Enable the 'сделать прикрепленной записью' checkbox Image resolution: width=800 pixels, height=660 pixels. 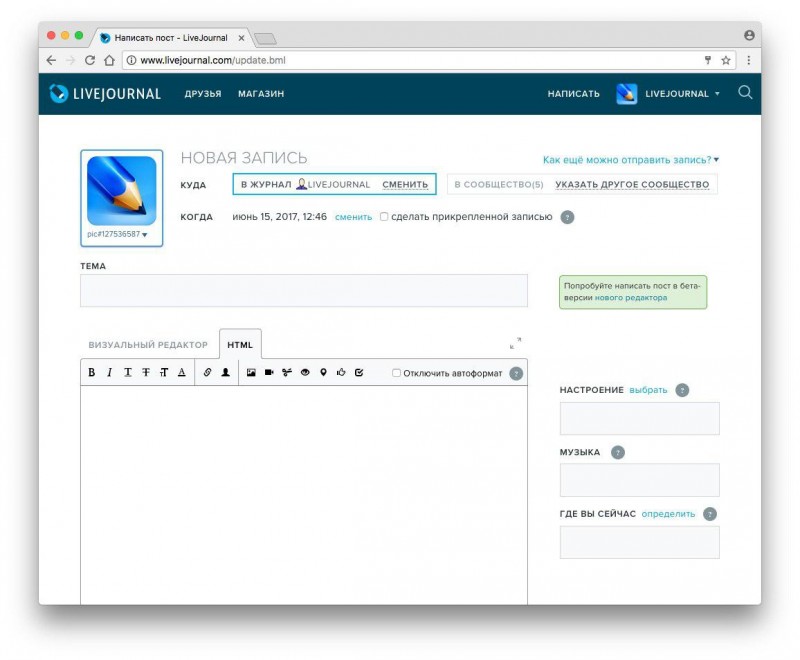click(385, 217)
